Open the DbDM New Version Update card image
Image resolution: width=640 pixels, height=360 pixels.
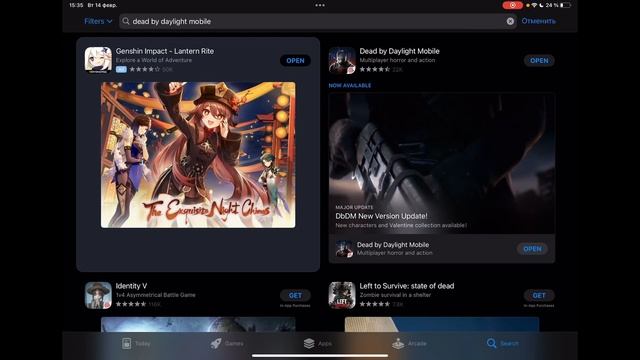pyautogui.click(x=442, y=163)
